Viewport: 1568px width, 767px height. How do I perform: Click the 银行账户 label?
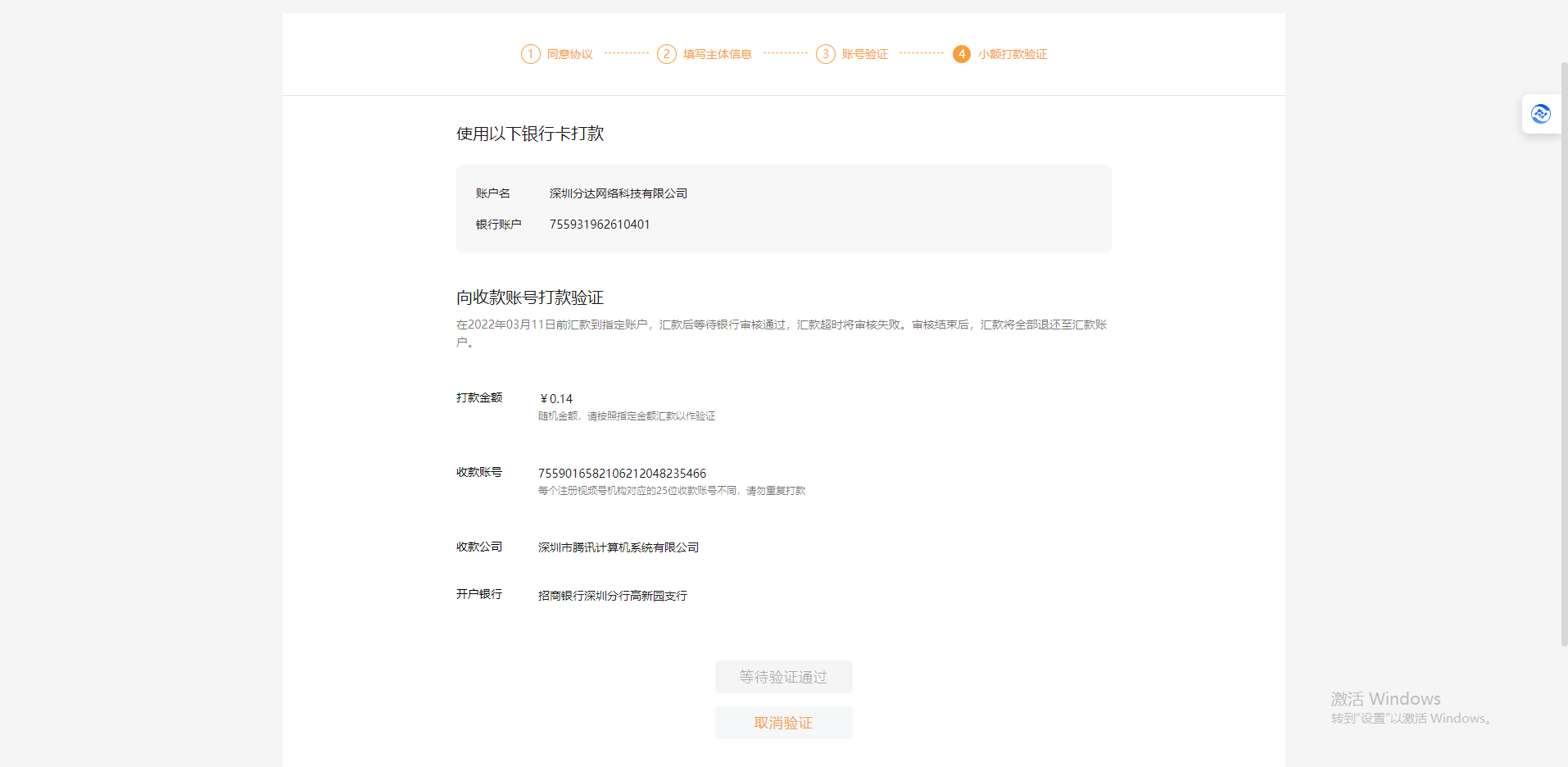point(499,225)
